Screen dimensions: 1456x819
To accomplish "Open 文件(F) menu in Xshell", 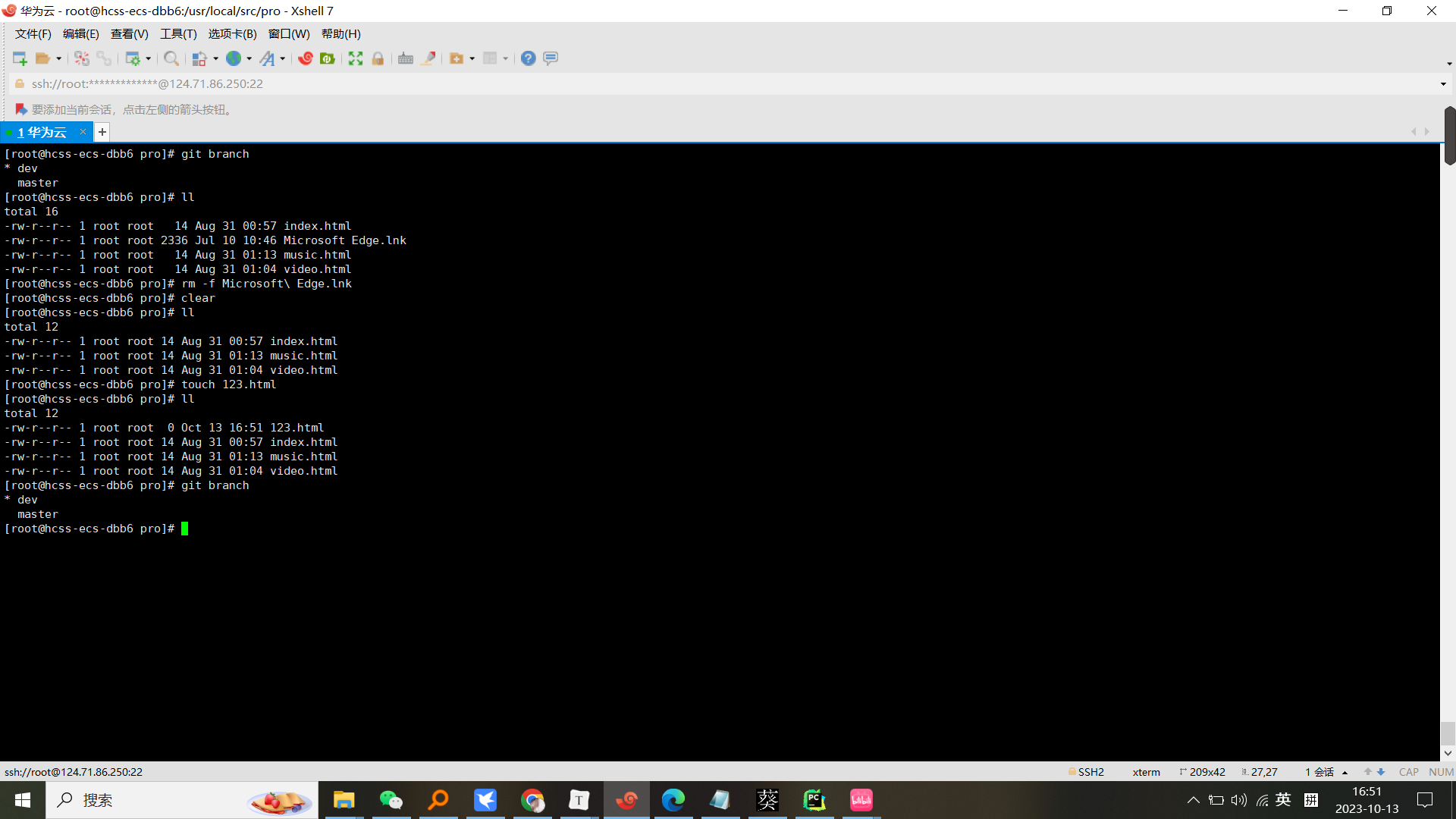I will (x=33, y=33).
